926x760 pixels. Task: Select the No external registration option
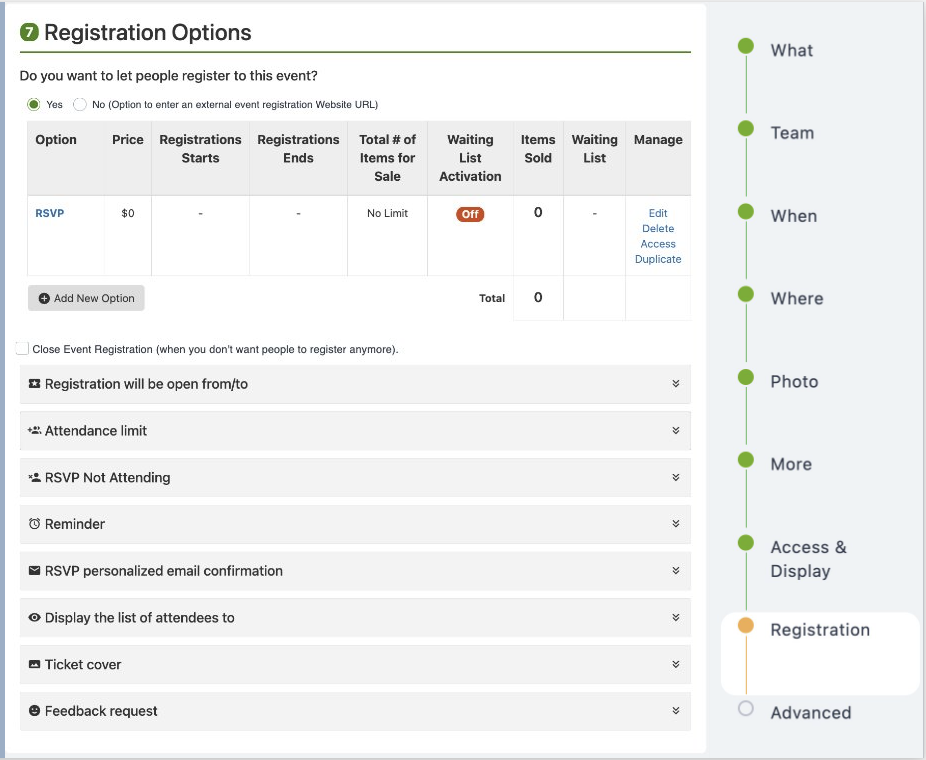point(79,103)
